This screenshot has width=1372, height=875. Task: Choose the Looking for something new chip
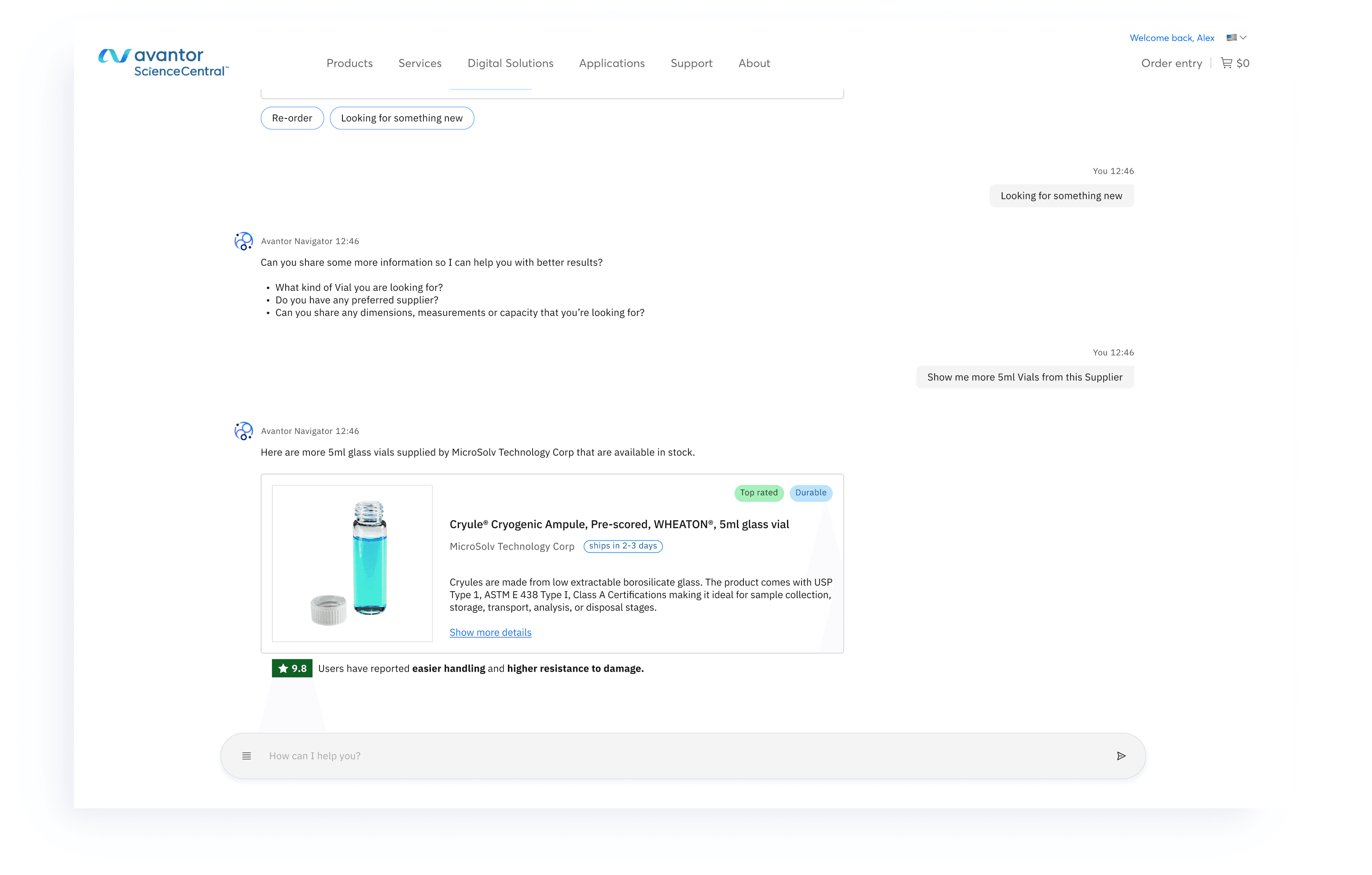click(x=402, y=118)
